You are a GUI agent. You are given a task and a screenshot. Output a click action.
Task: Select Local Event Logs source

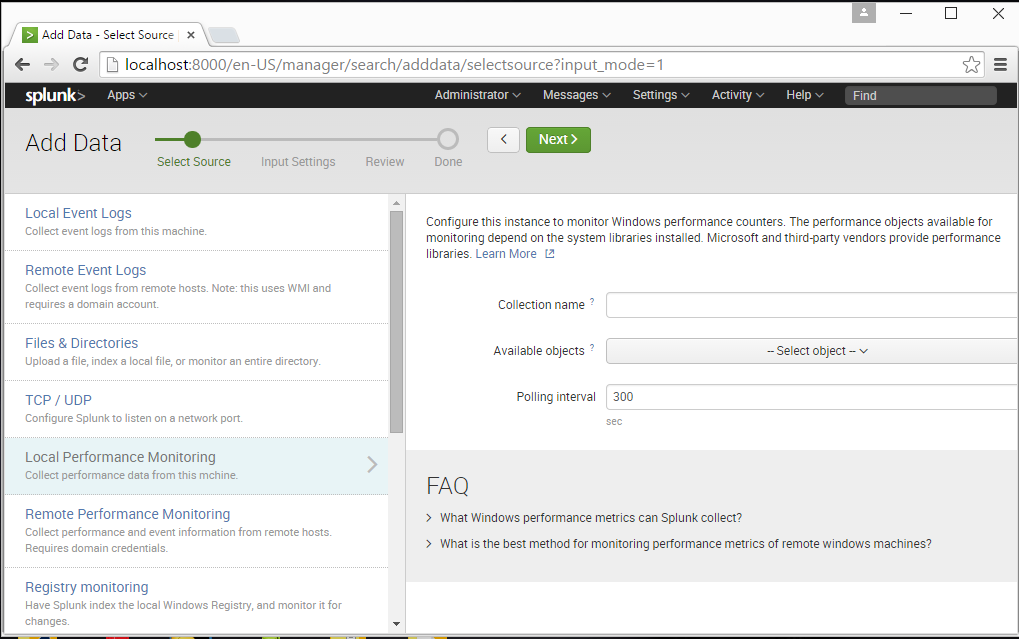click(x=196, y=222)
